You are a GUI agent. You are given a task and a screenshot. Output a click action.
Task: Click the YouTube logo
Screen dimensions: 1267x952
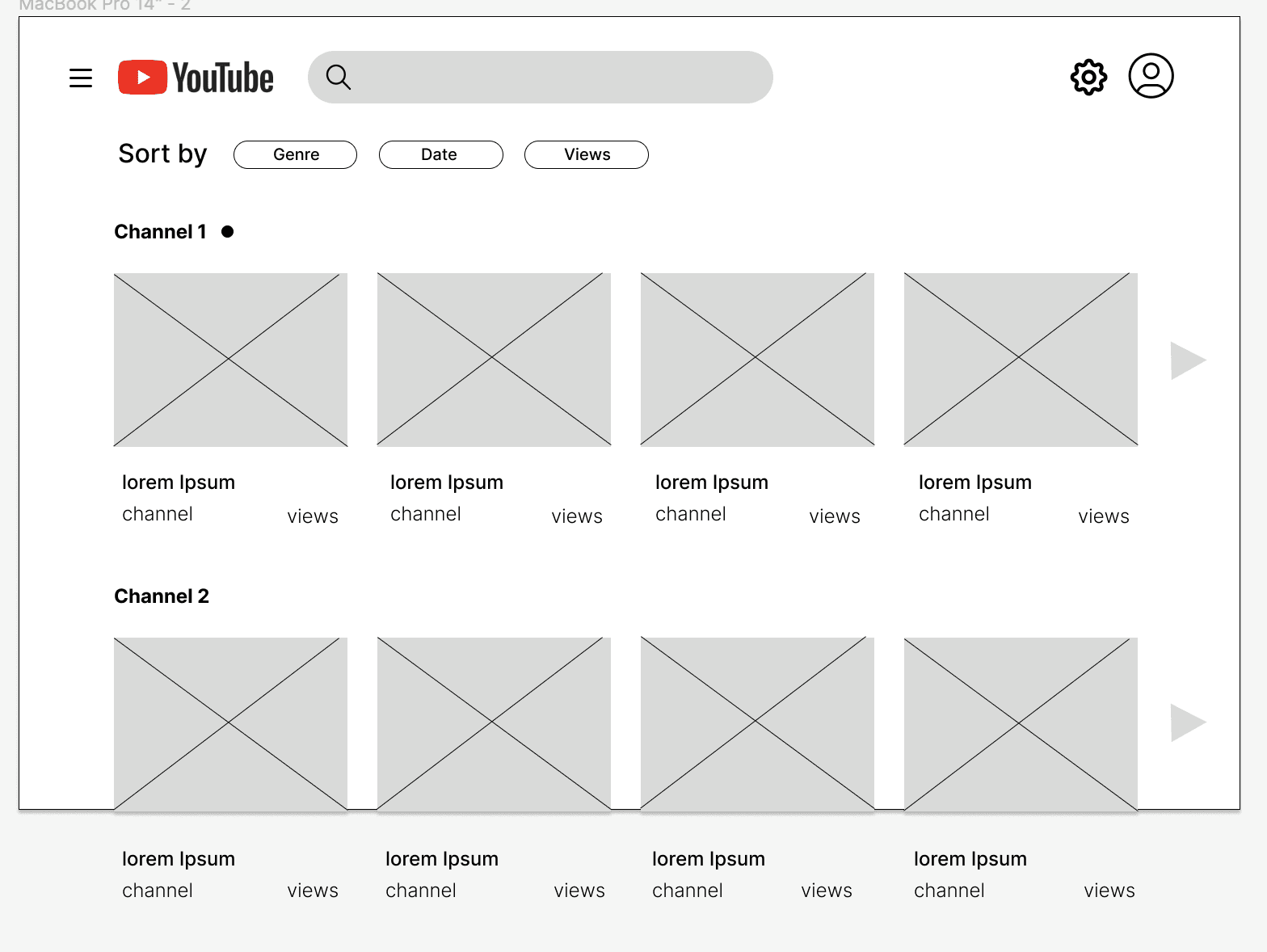coord(196,78)
